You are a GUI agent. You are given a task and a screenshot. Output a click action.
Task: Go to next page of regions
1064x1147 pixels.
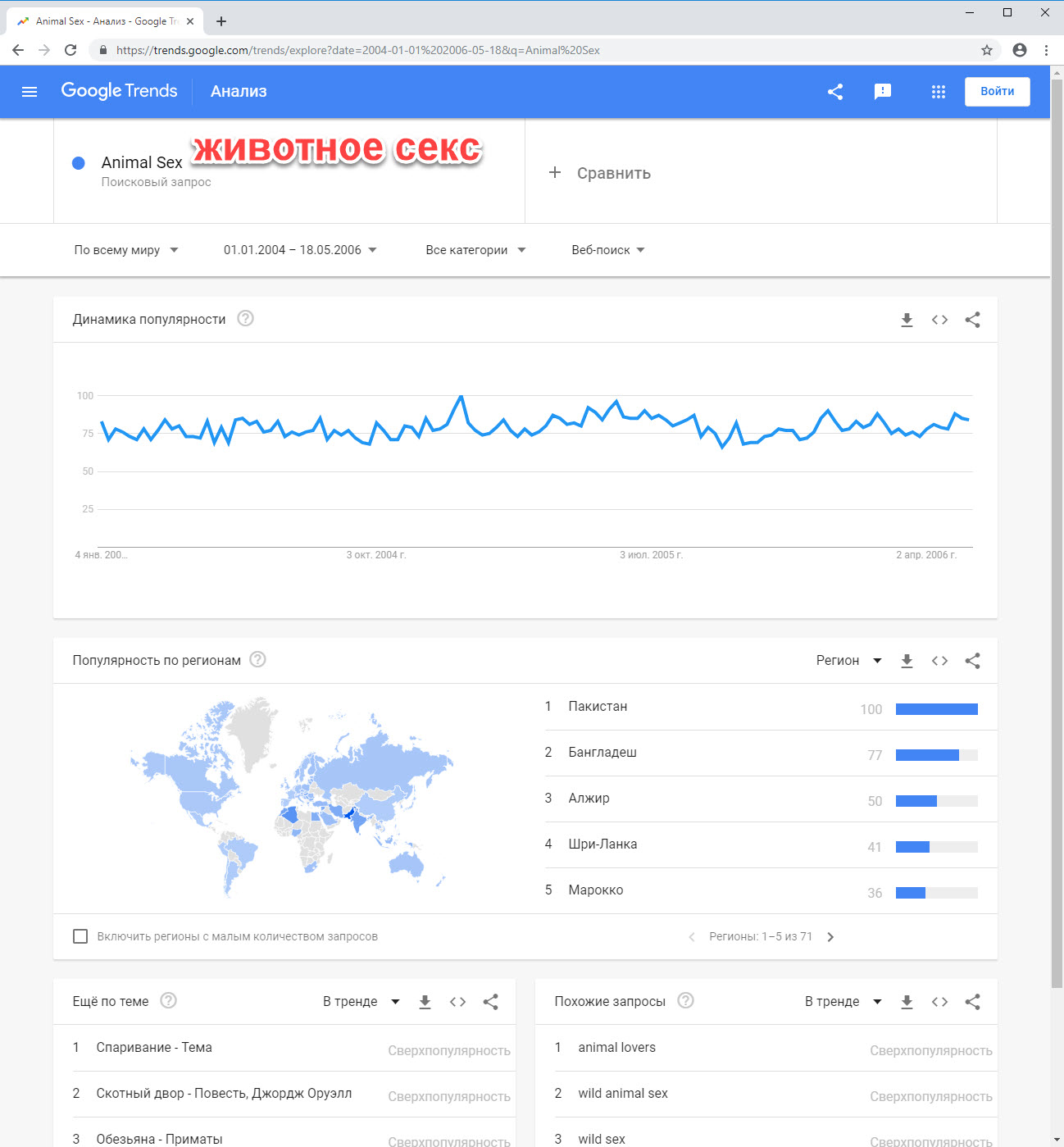click(830, 937)
